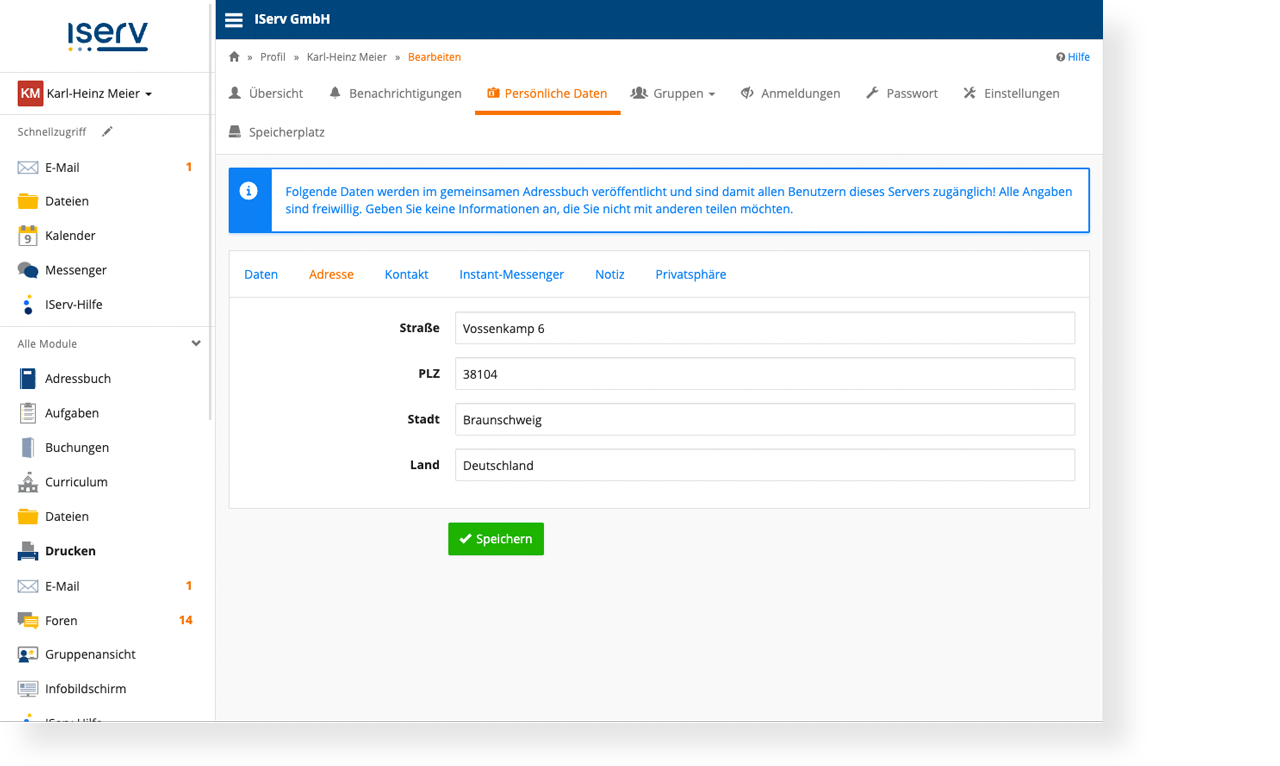Click the green Speichern button

pos(496,539)
